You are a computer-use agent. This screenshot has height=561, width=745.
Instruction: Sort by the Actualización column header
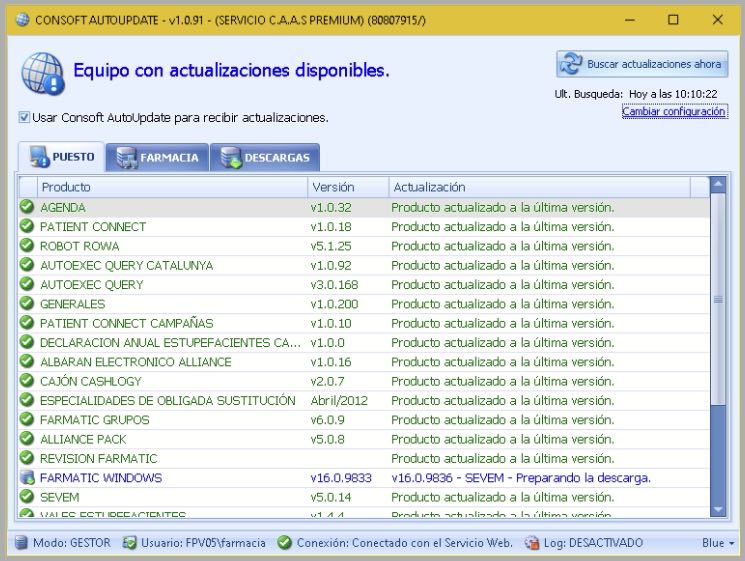point(539,187)
